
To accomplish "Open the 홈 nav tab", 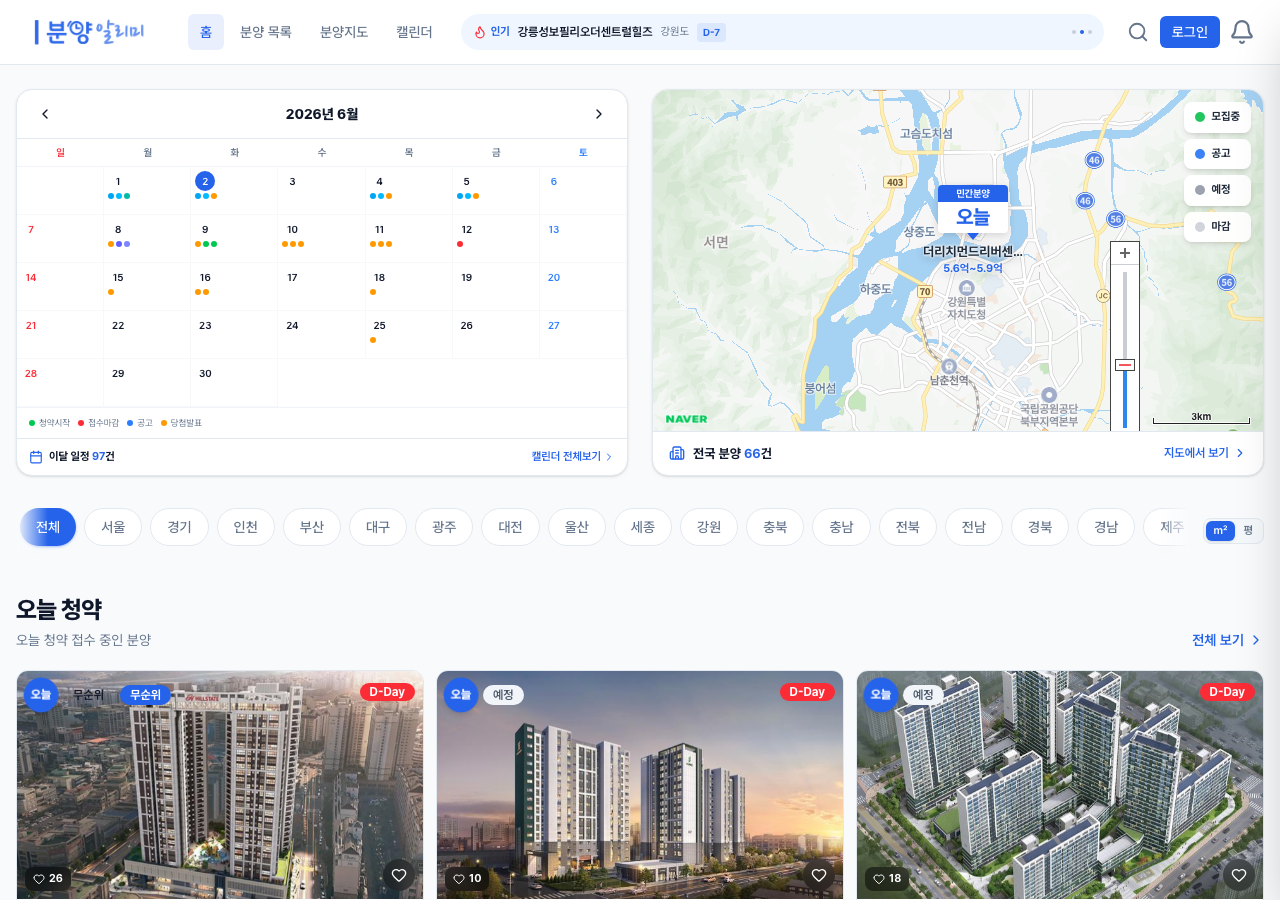I will coord(206,32).
